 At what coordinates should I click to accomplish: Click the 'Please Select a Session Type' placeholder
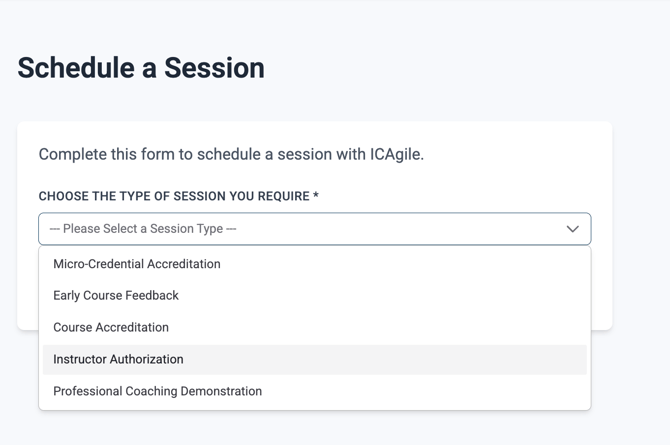(x=143, y=229)
